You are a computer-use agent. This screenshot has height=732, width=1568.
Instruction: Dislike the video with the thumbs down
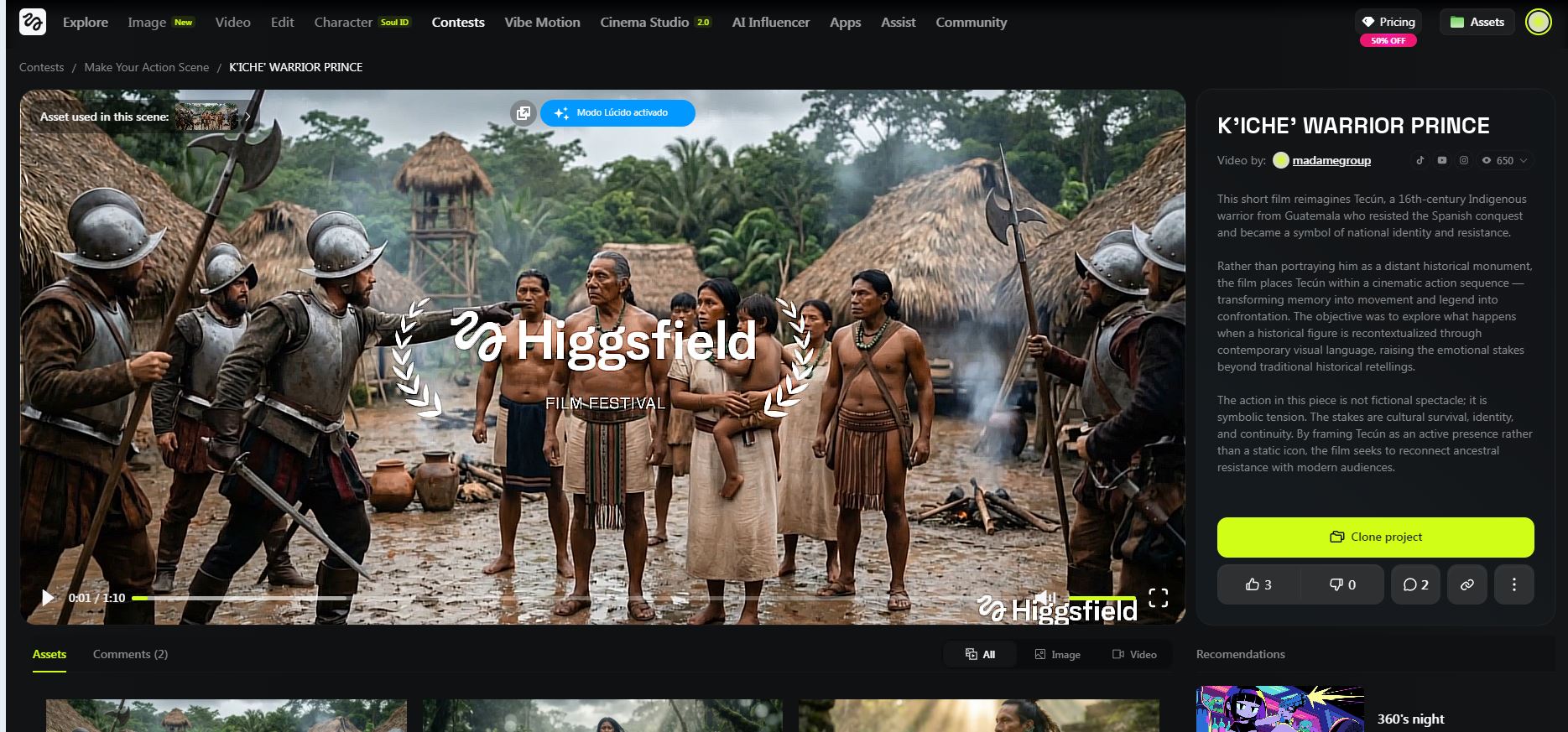(x=1342, y=584)
